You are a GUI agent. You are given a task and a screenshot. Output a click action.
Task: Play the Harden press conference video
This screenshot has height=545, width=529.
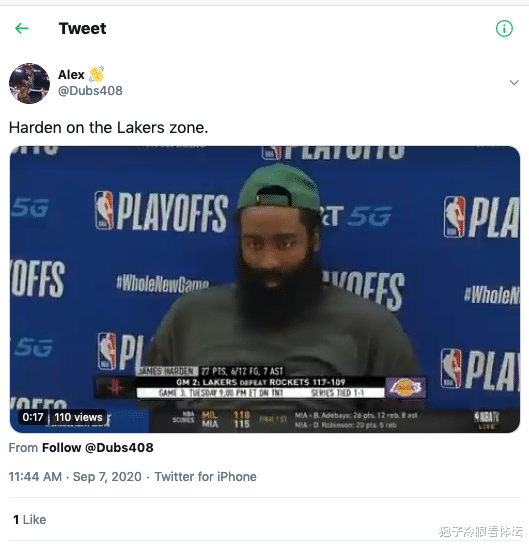pyautogui.click(x=265, y=289)
